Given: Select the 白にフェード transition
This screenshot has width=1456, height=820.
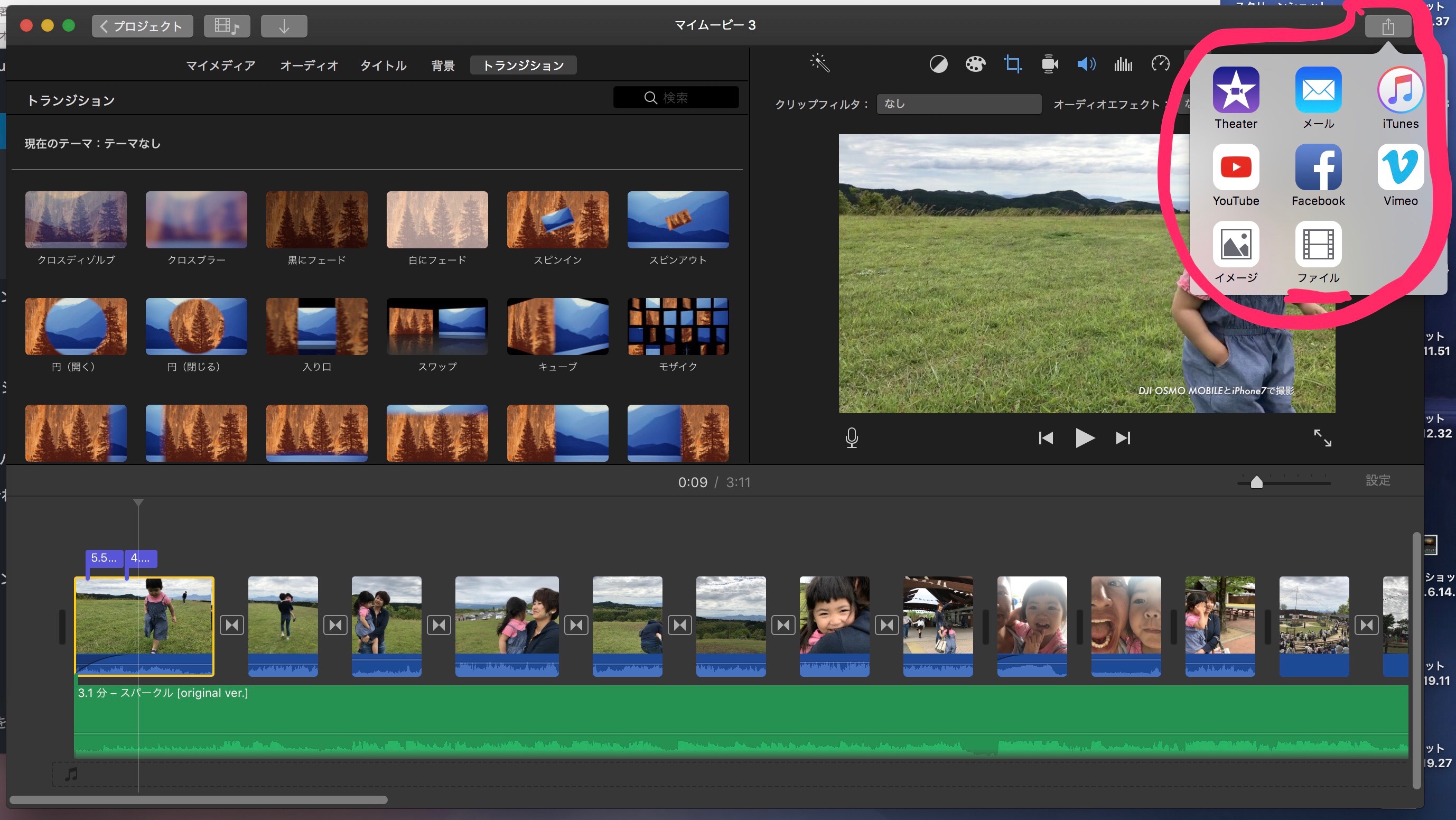Looking at the screenshot, I should click(437, 220).
